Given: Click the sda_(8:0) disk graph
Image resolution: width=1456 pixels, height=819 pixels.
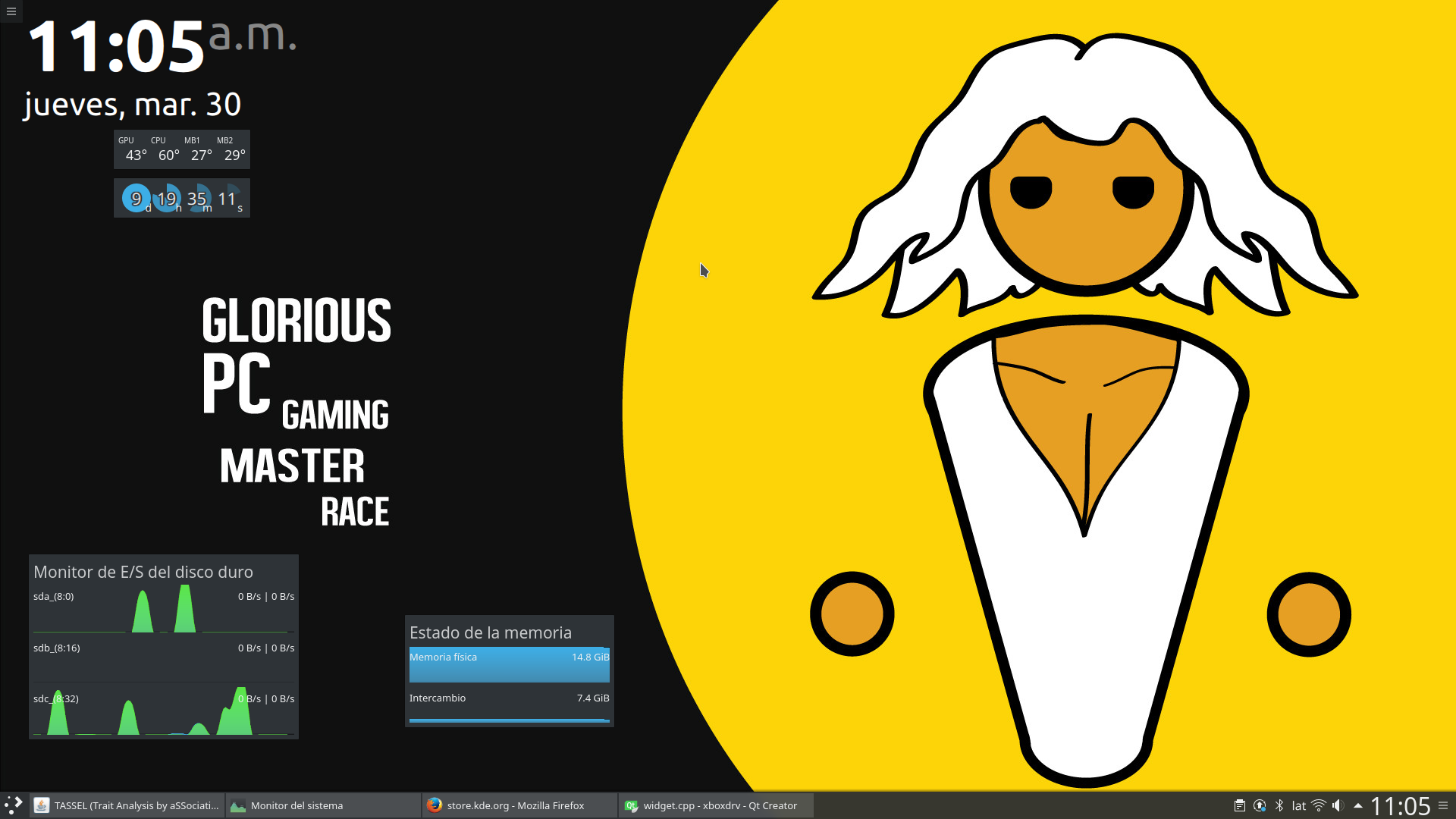Looking at the screenshot, I should [x=164, y=608].
